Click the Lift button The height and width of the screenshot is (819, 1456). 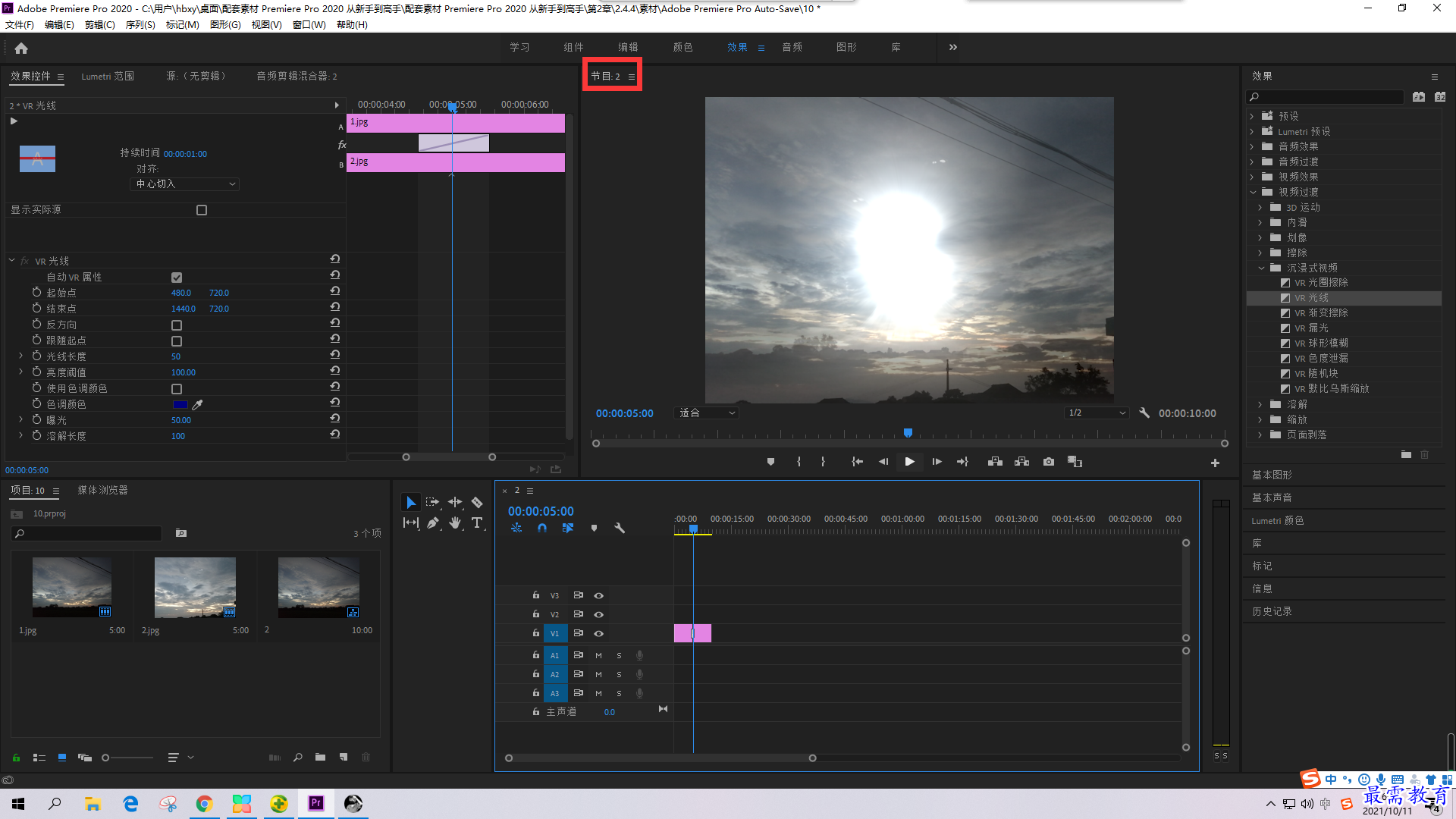tap(995, 461)
